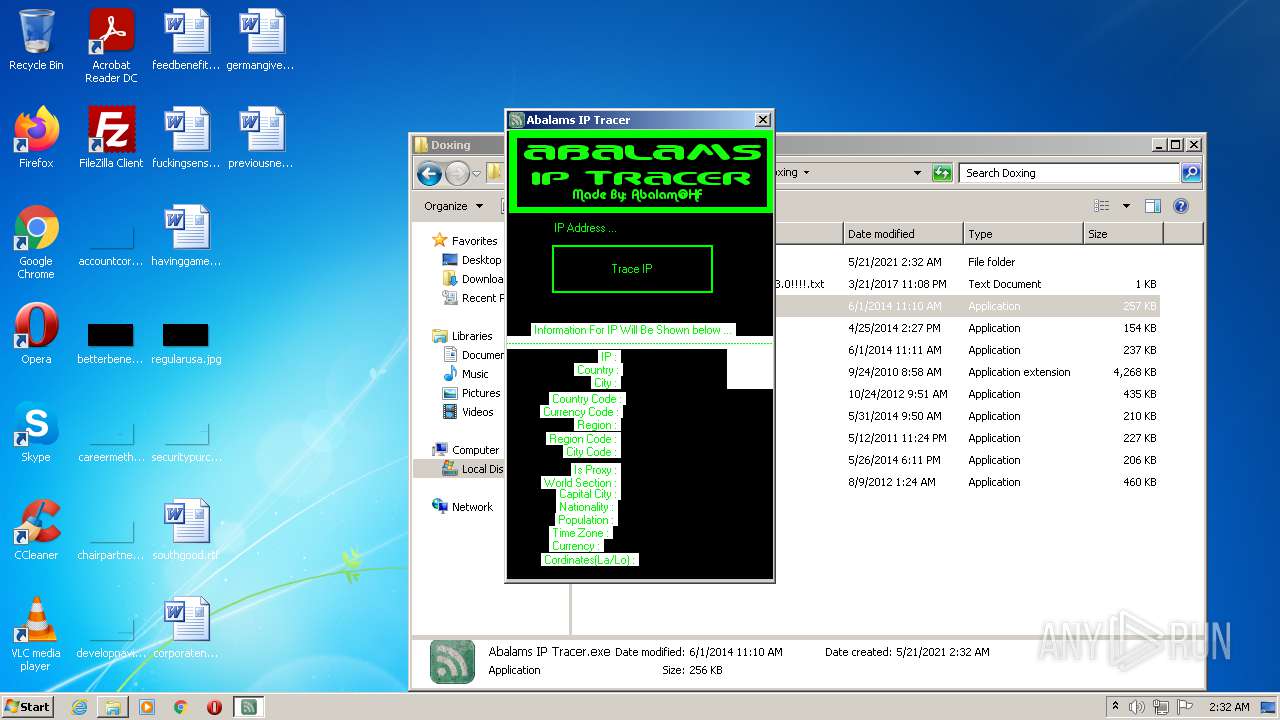Switch to Abalams IP Tracer taskbar button
The height and width of the screenshot is (720, 1280).
[249, 707]
